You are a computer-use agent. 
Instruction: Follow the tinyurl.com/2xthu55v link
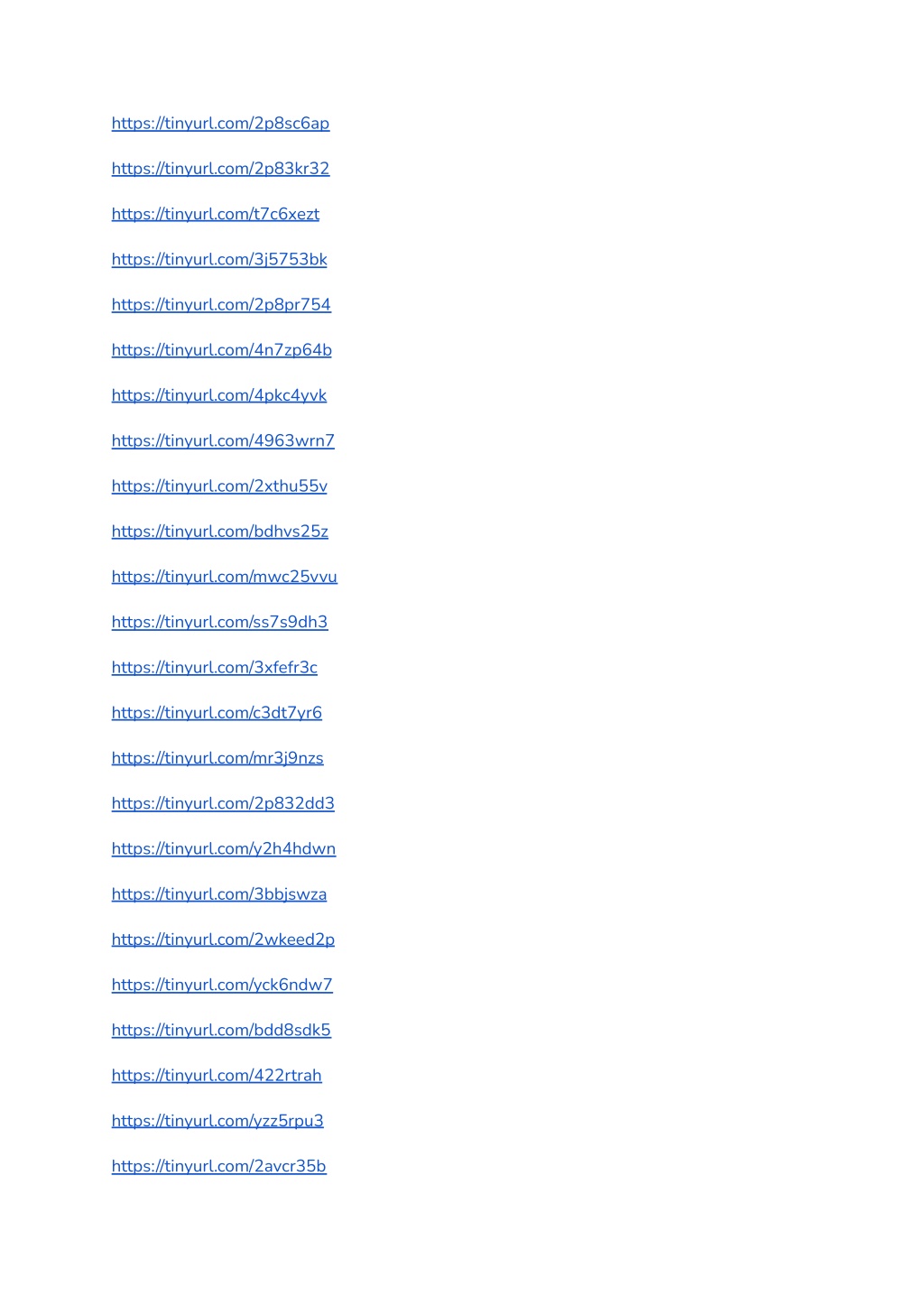pos(219,486)
